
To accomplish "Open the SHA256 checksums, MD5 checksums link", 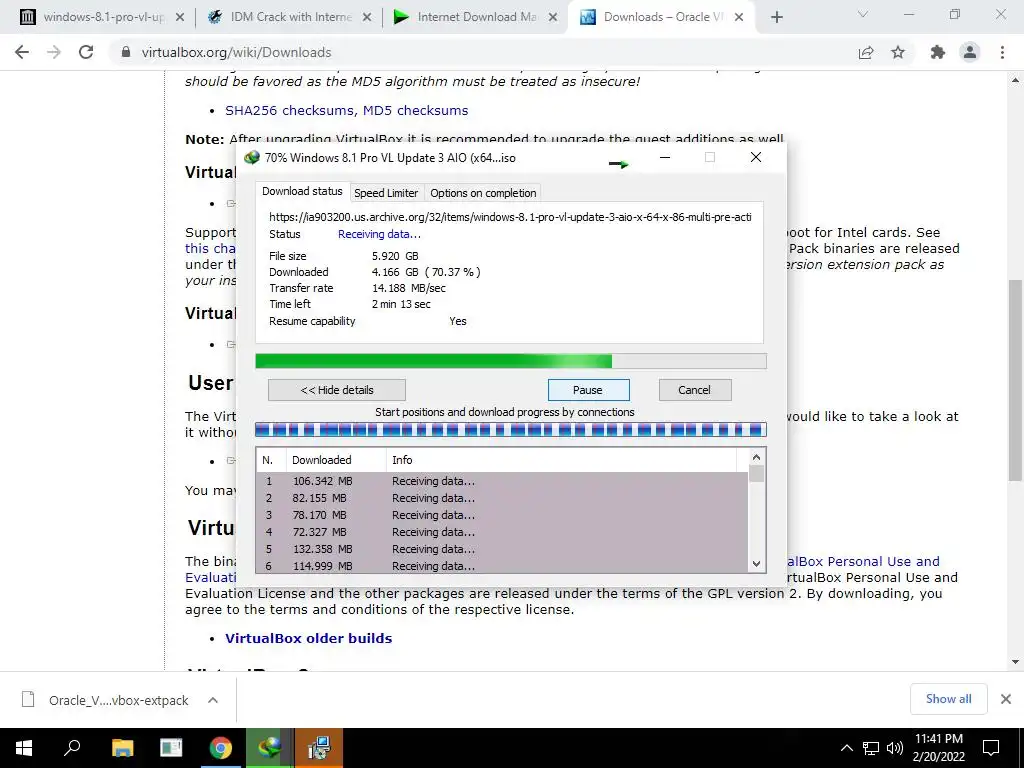I will pos(347,111).
